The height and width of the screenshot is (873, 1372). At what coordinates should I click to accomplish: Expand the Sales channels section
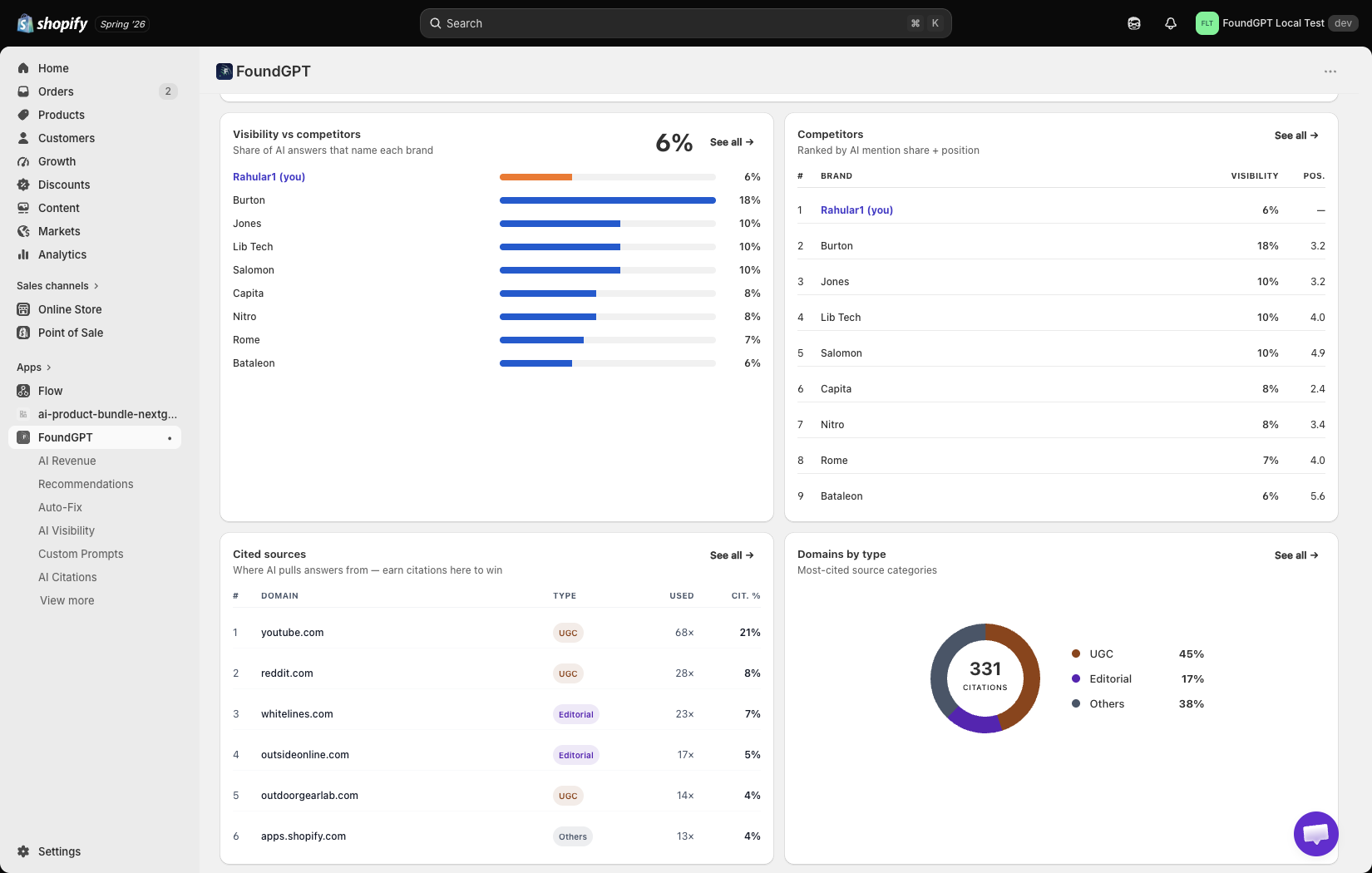point(57,286)
